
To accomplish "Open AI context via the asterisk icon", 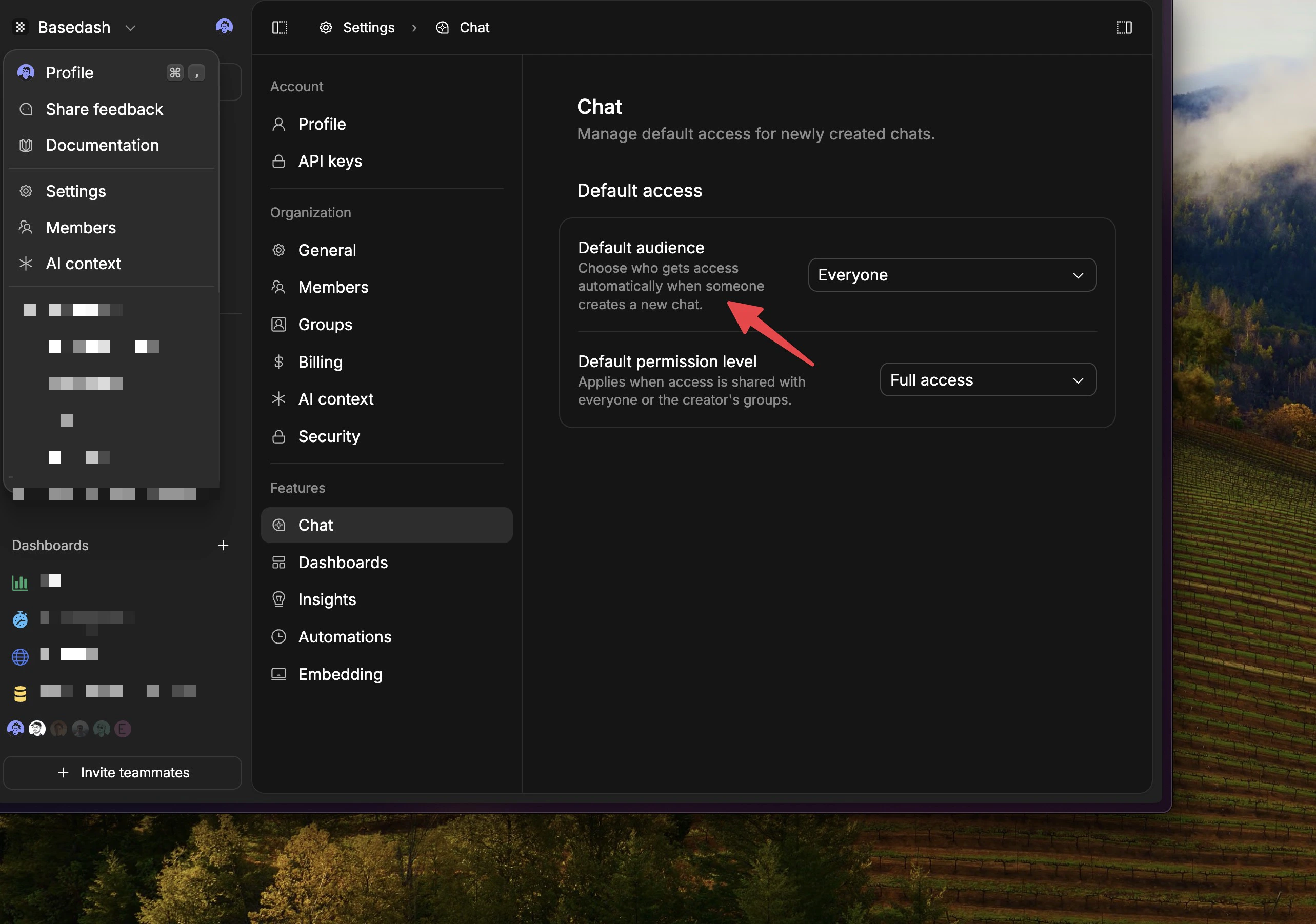I will click(279, 399).
